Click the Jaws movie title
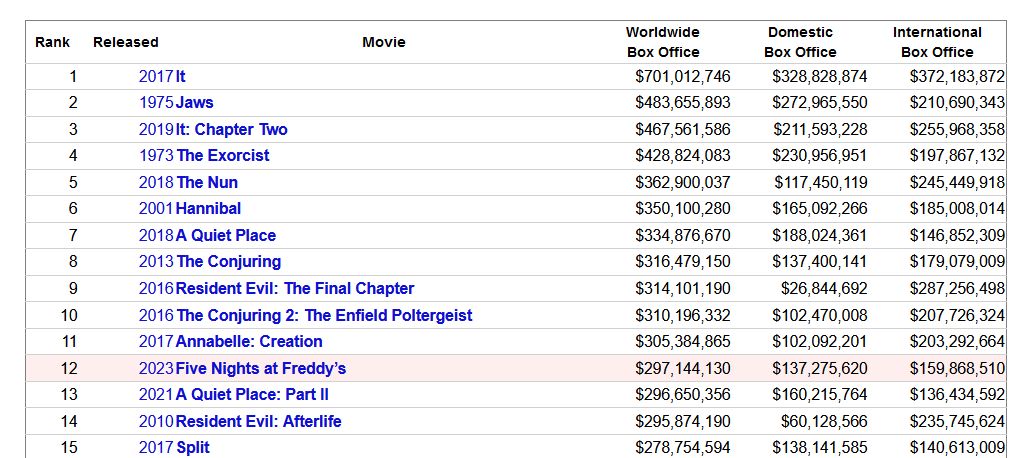This screenshot has width=1025, height=458. pos(194,102)
